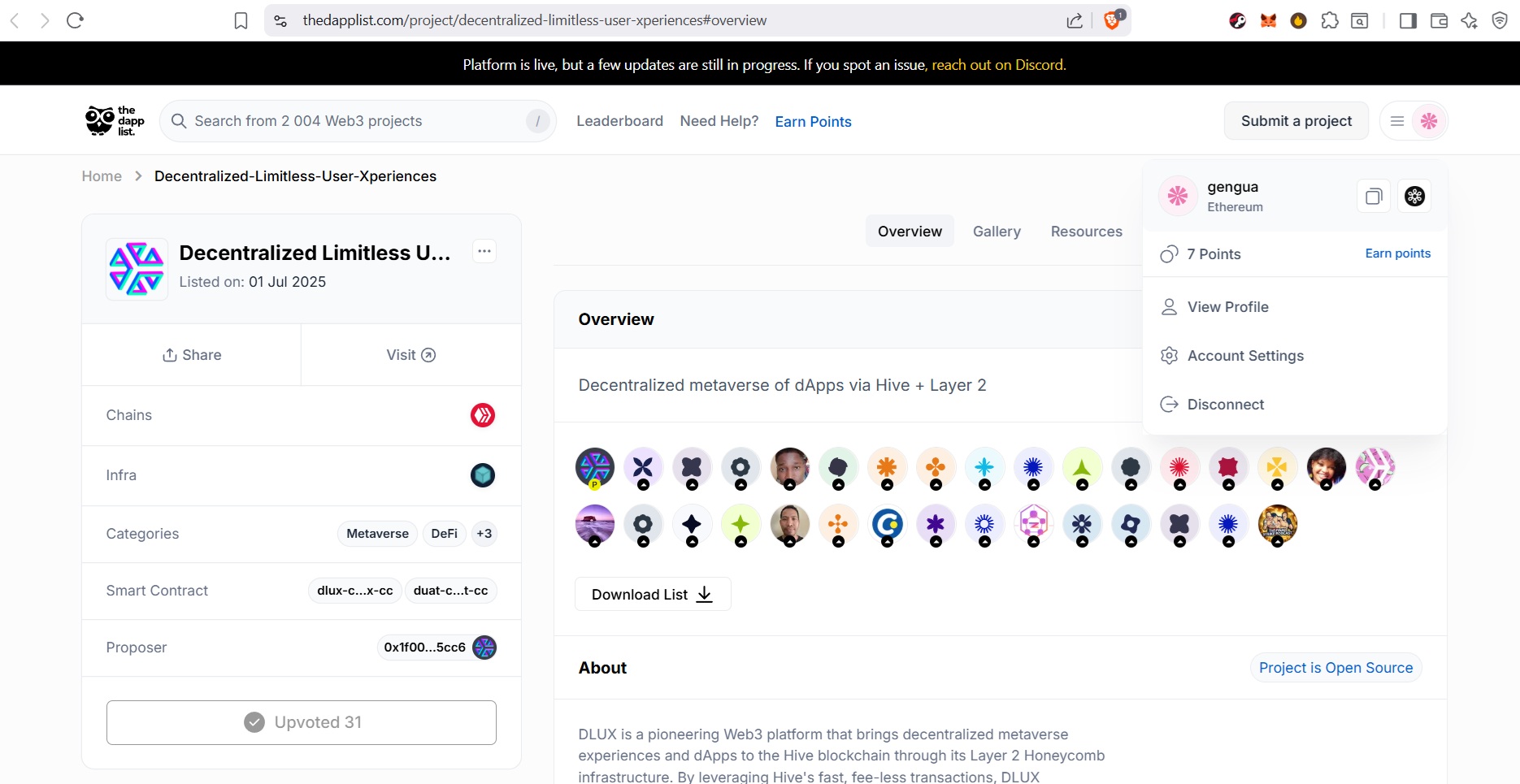Open the extensions puzzle piece icon

pyautogui.click(x=1330, y=20)
